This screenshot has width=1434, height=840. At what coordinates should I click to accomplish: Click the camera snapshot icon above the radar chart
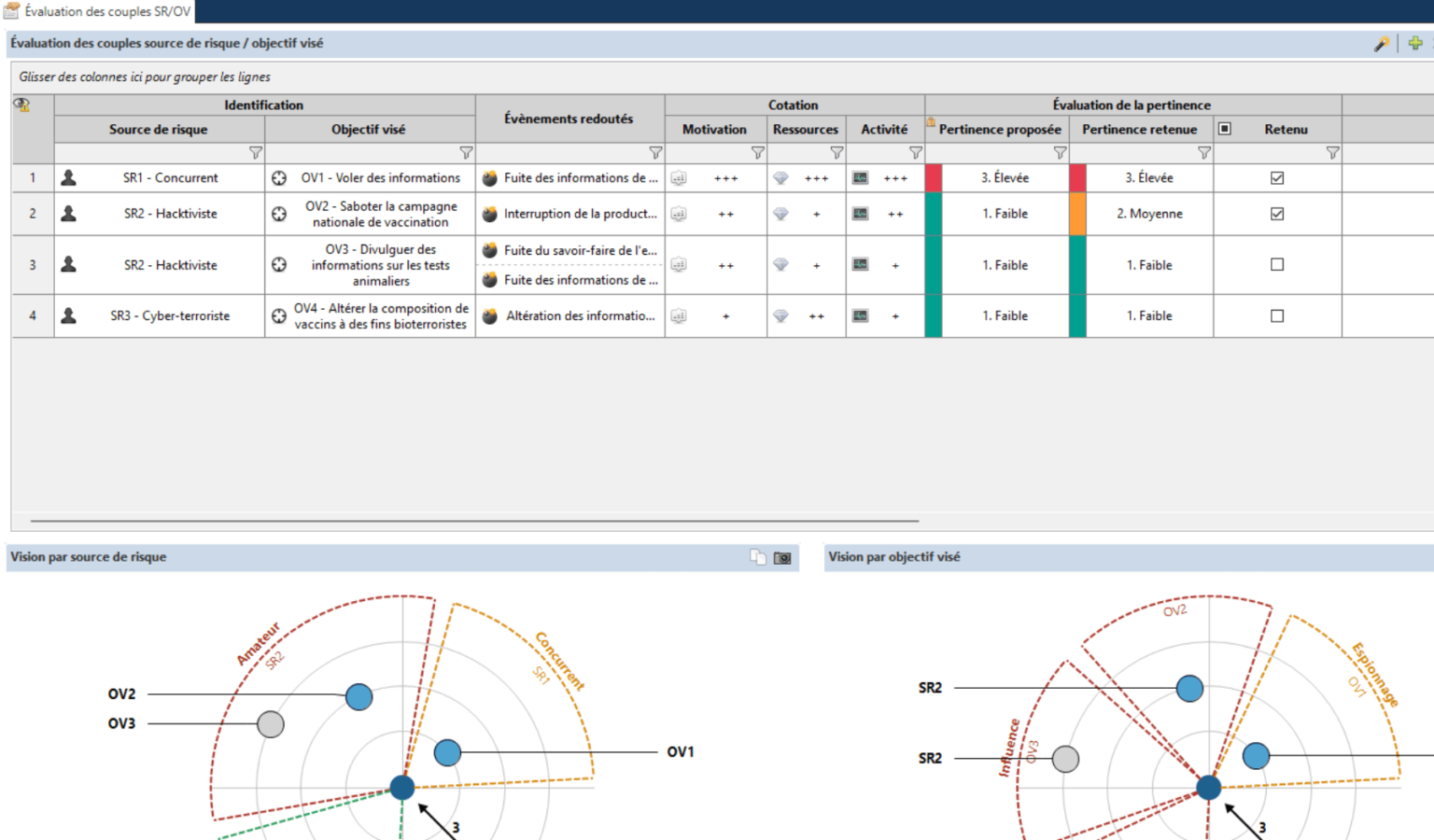point(784,557)
